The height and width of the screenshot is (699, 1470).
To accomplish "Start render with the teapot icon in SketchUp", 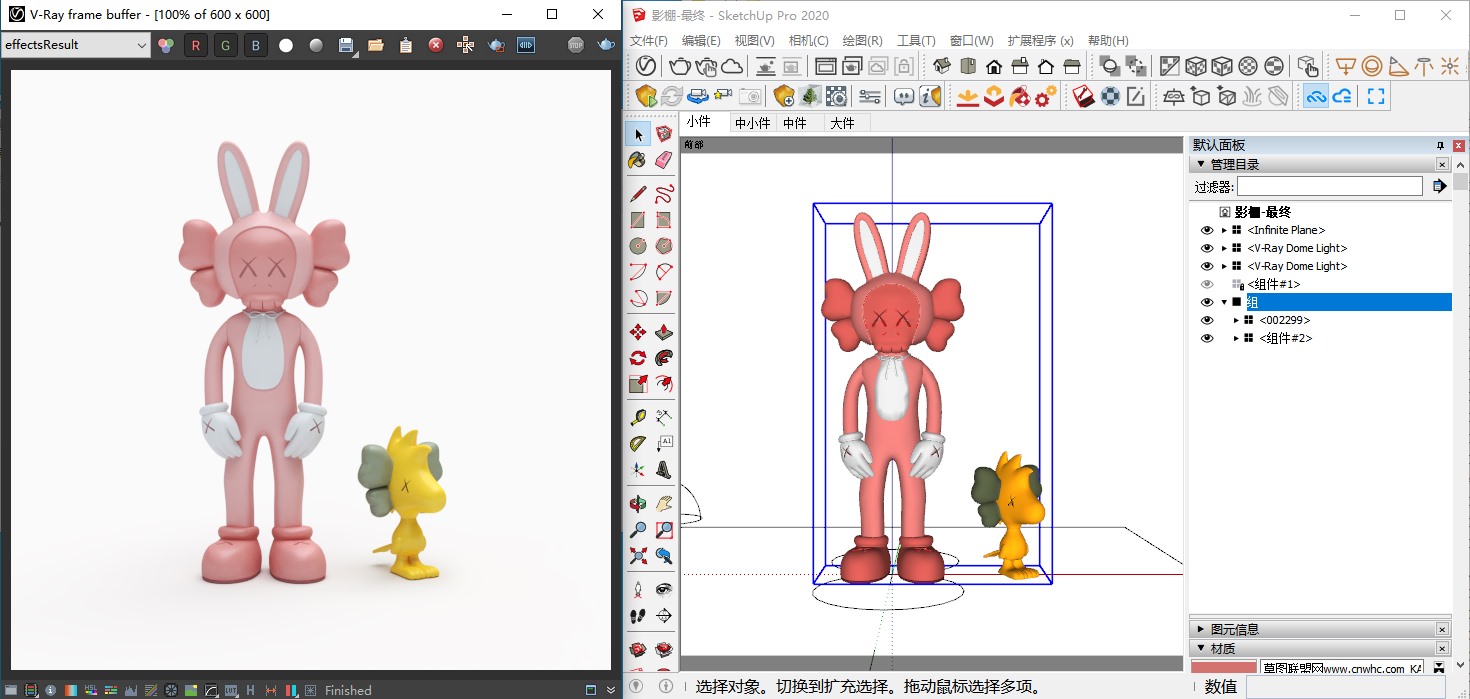I will pyautogui.click(x=680, y=66).
